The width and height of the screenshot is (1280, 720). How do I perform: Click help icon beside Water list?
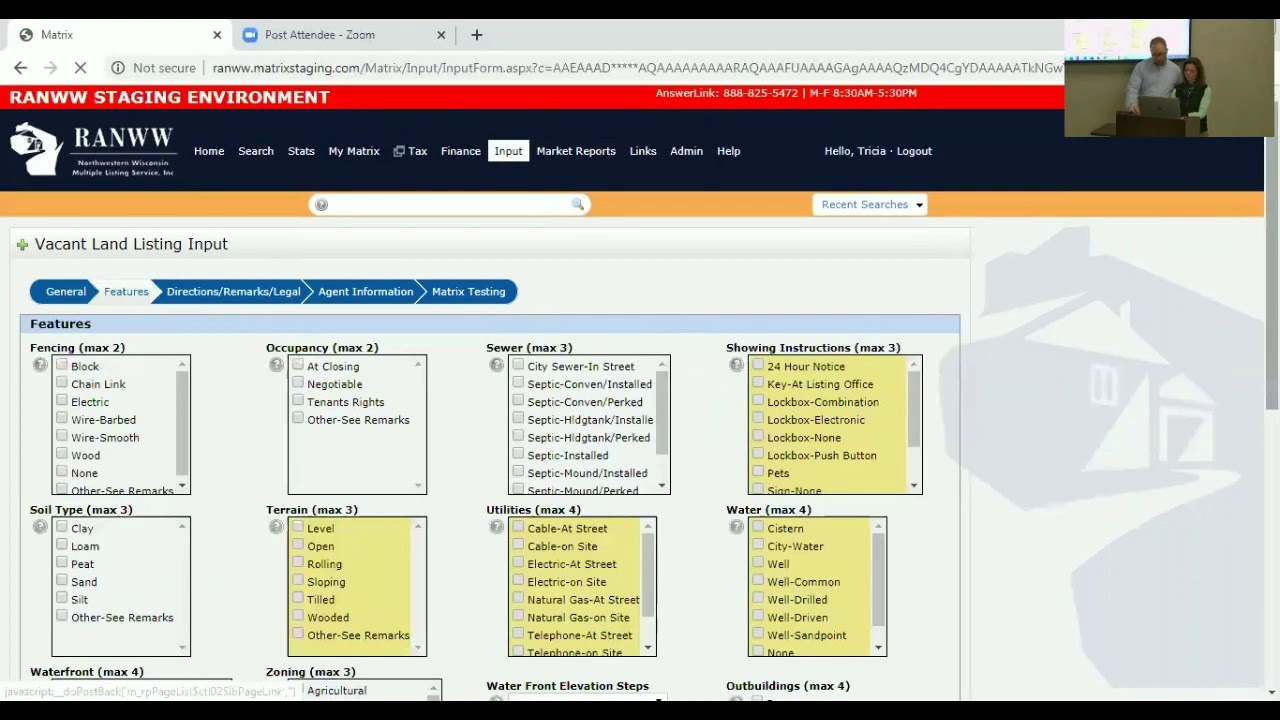click(736, 527)
